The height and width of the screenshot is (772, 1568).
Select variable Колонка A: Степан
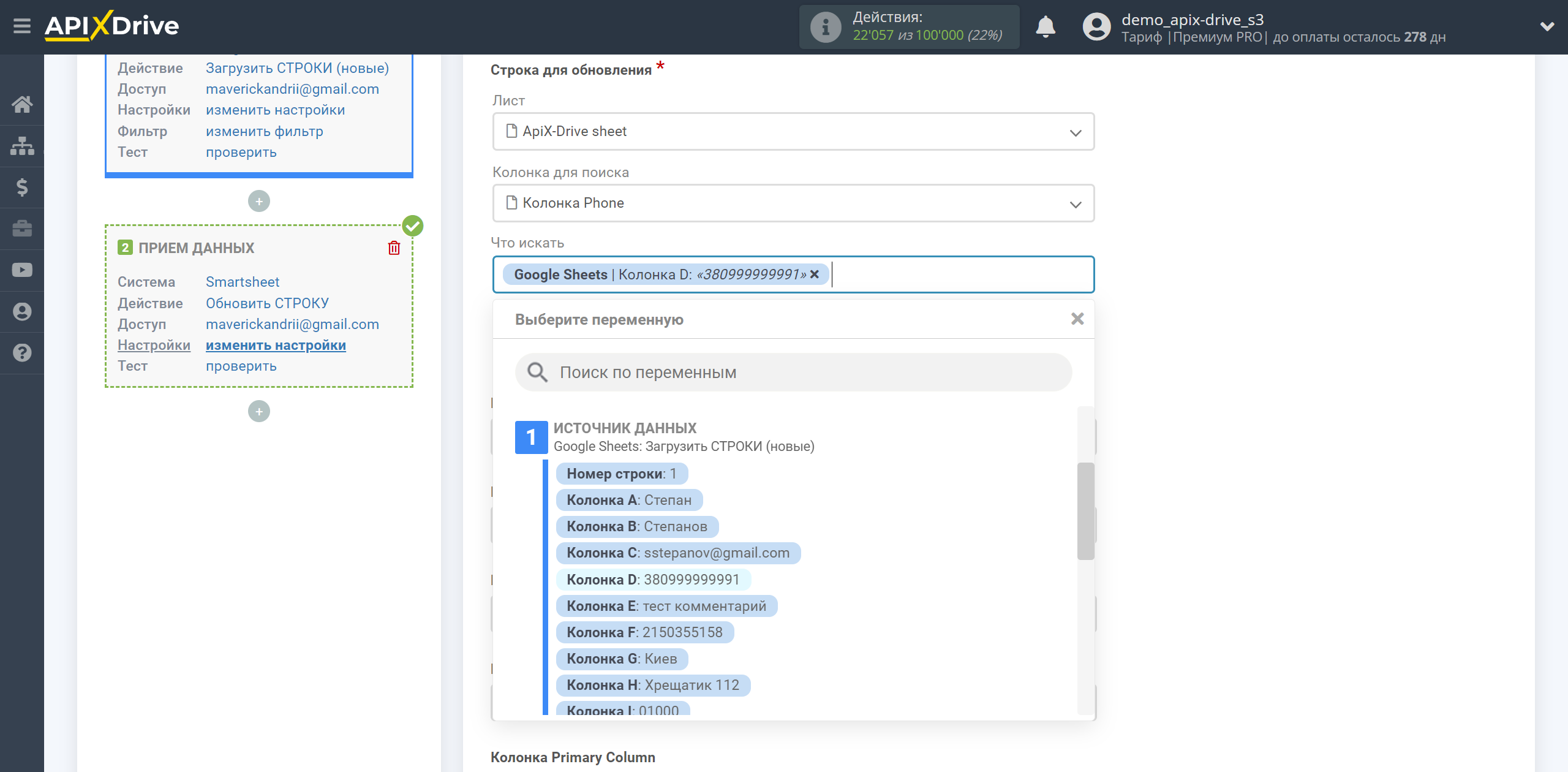[x=629, y=500]
